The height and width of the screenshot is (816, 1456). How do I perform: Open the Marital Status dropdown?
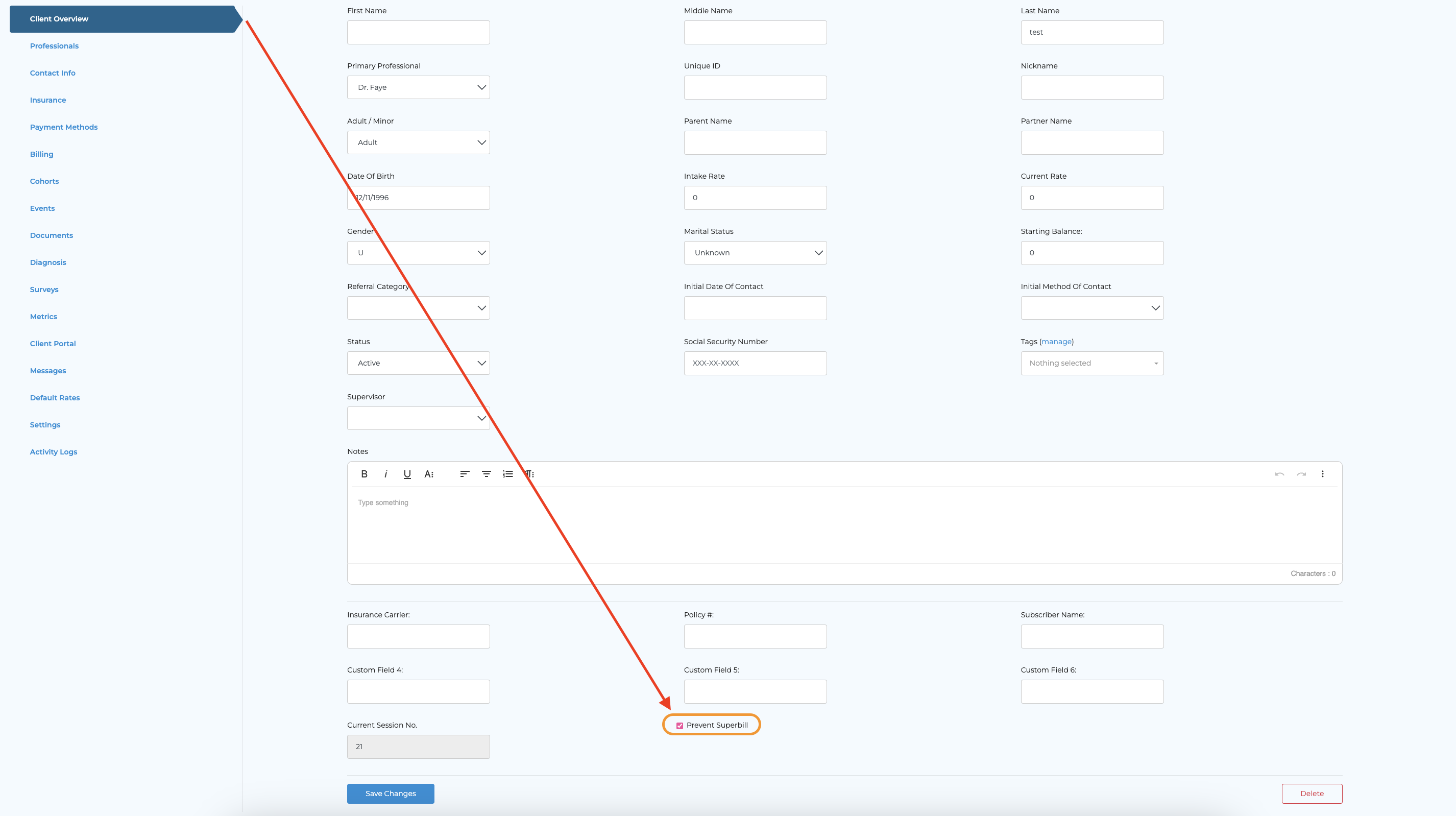pyautogui.click(x=755, y=253)
